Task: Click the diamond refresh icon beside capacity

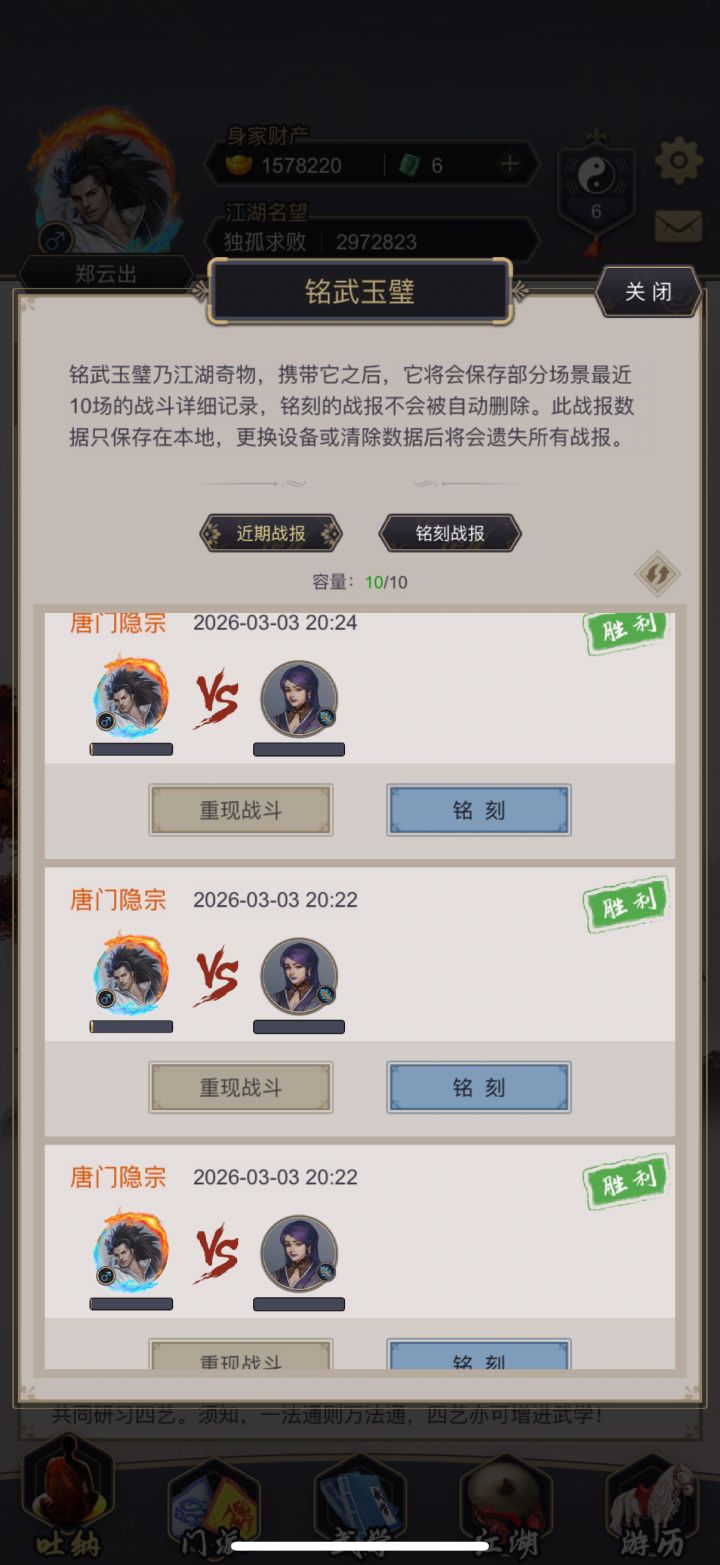Action: click(x=657, y=575)
